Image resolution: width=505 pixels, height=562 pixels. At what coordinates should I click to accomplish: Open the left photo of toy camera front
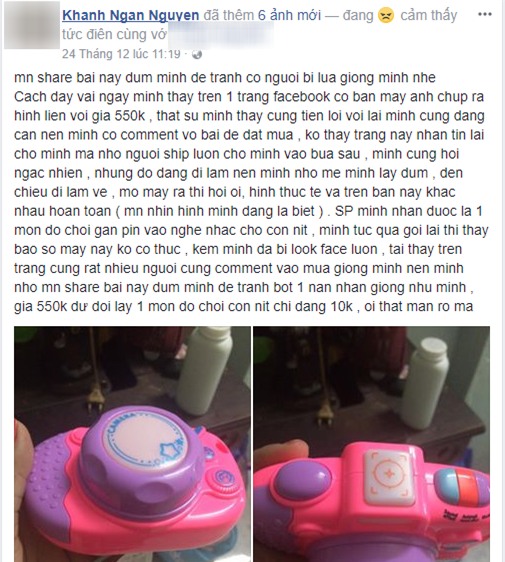132,444
